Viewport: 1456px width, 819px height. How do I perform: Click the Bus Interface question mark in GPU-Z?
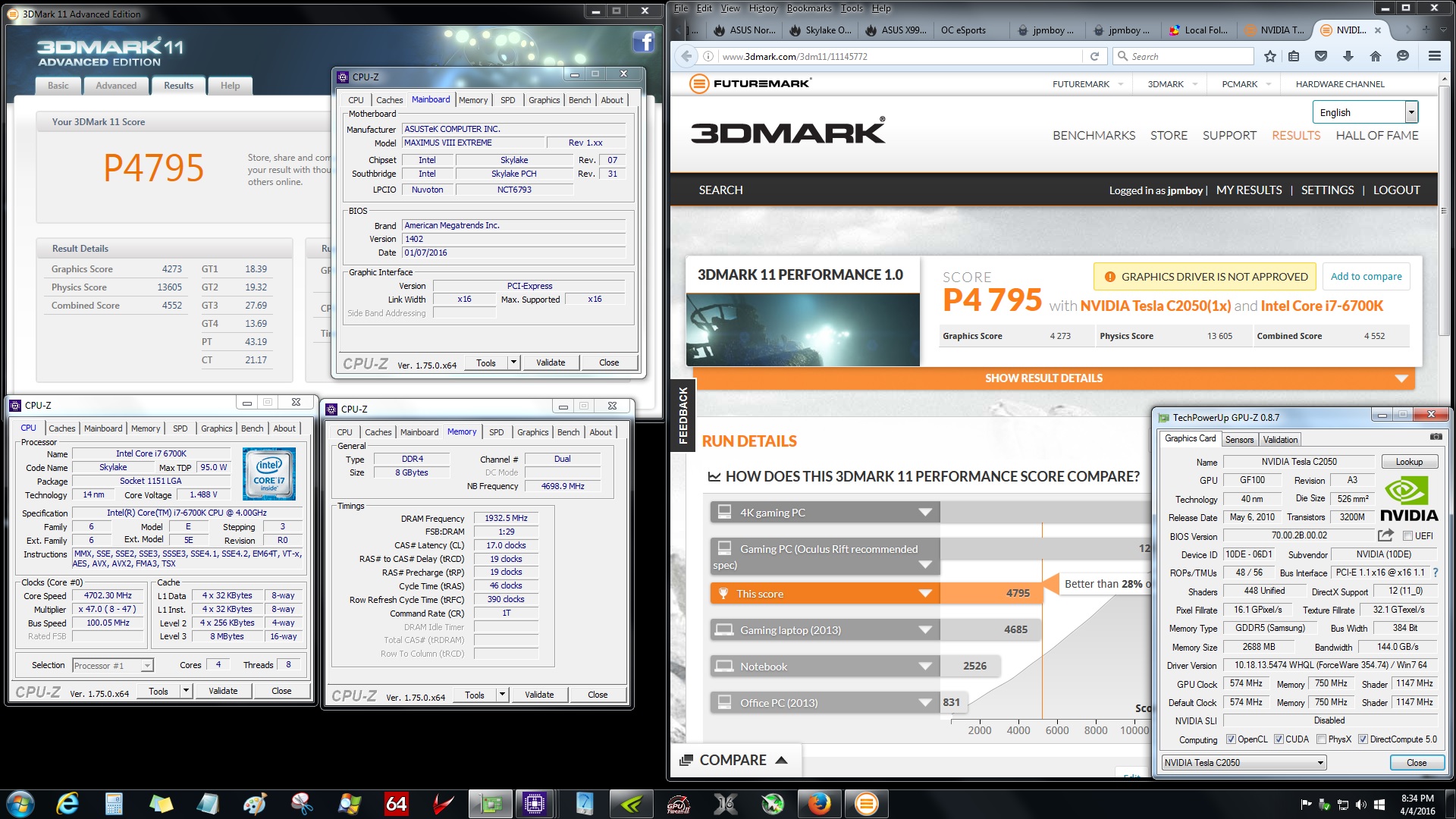[x=1436, y=573]
